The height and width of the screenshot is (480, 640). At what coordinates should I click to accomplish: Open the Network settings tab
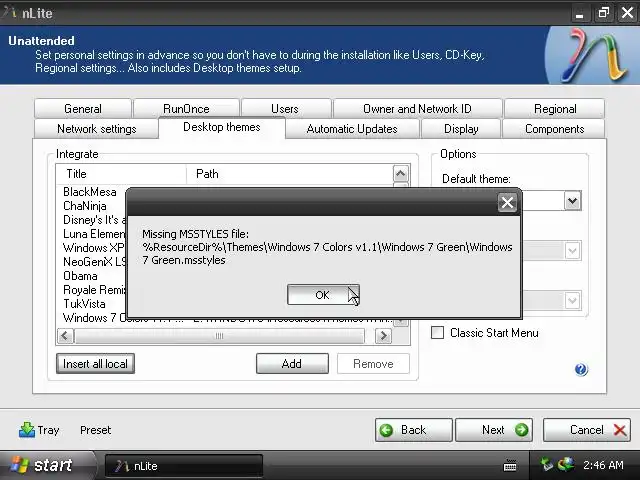tap(96, 129)
